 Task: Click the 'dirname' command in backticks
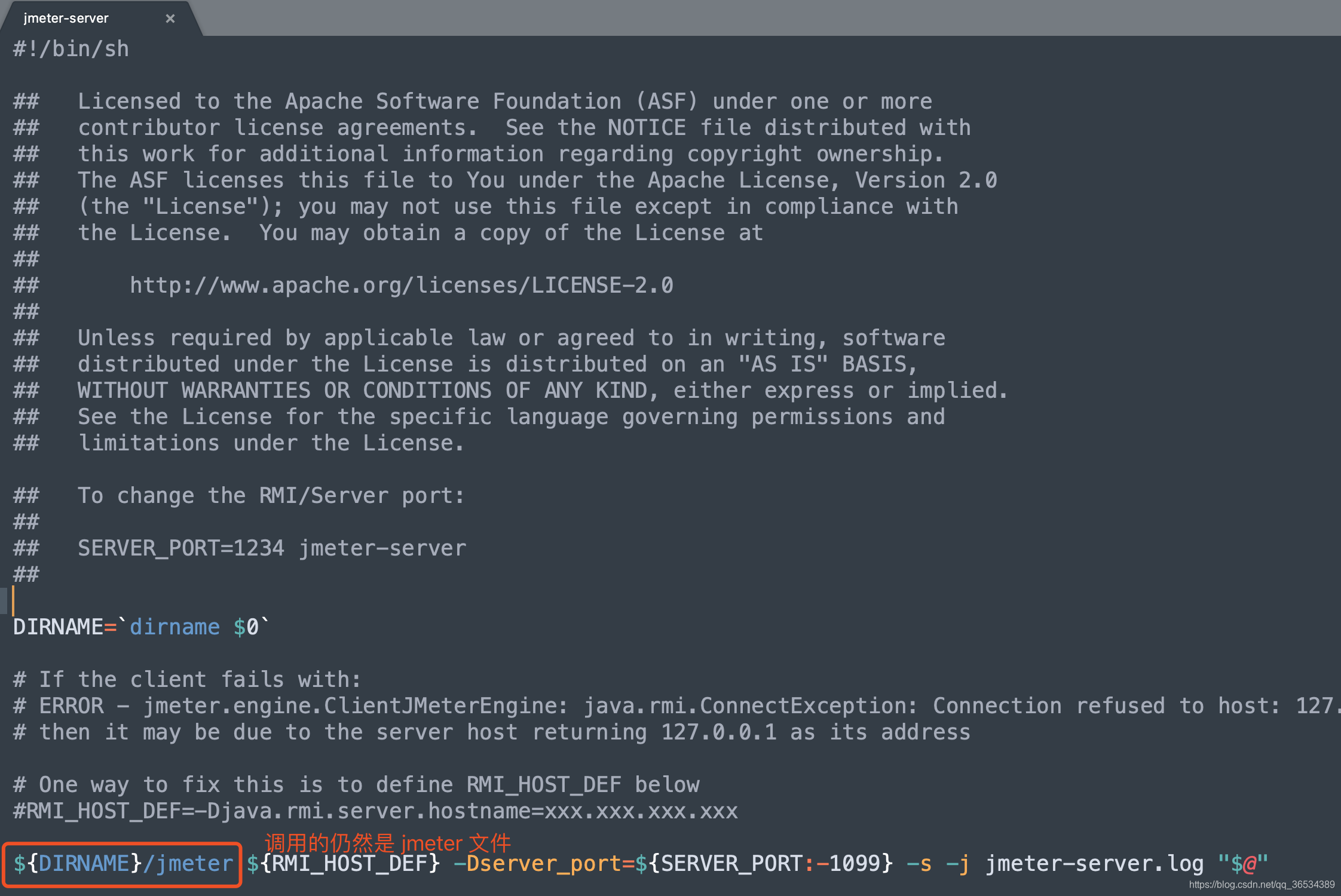[x=174, y=627]
